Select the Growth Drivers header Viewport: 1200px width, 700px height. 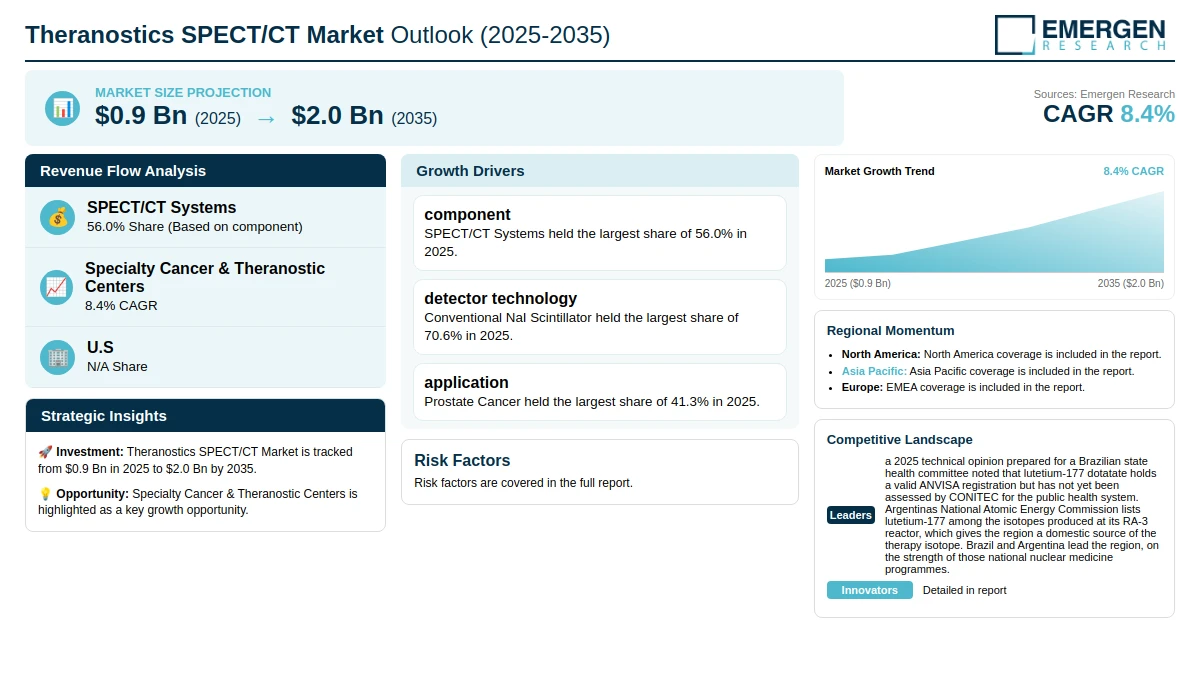click(600, 171)
